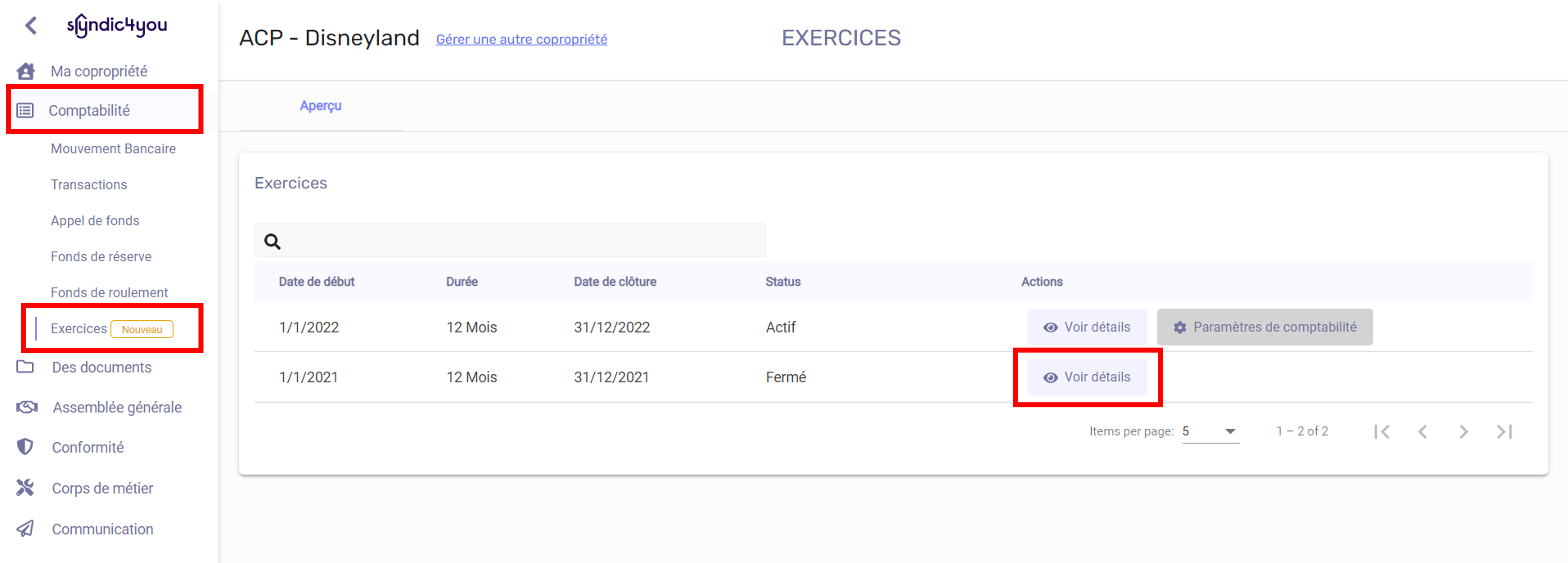Open Des documents section
Image resolution: width=1568 pixels, height=563 pixels.
(x=102, y=367)
